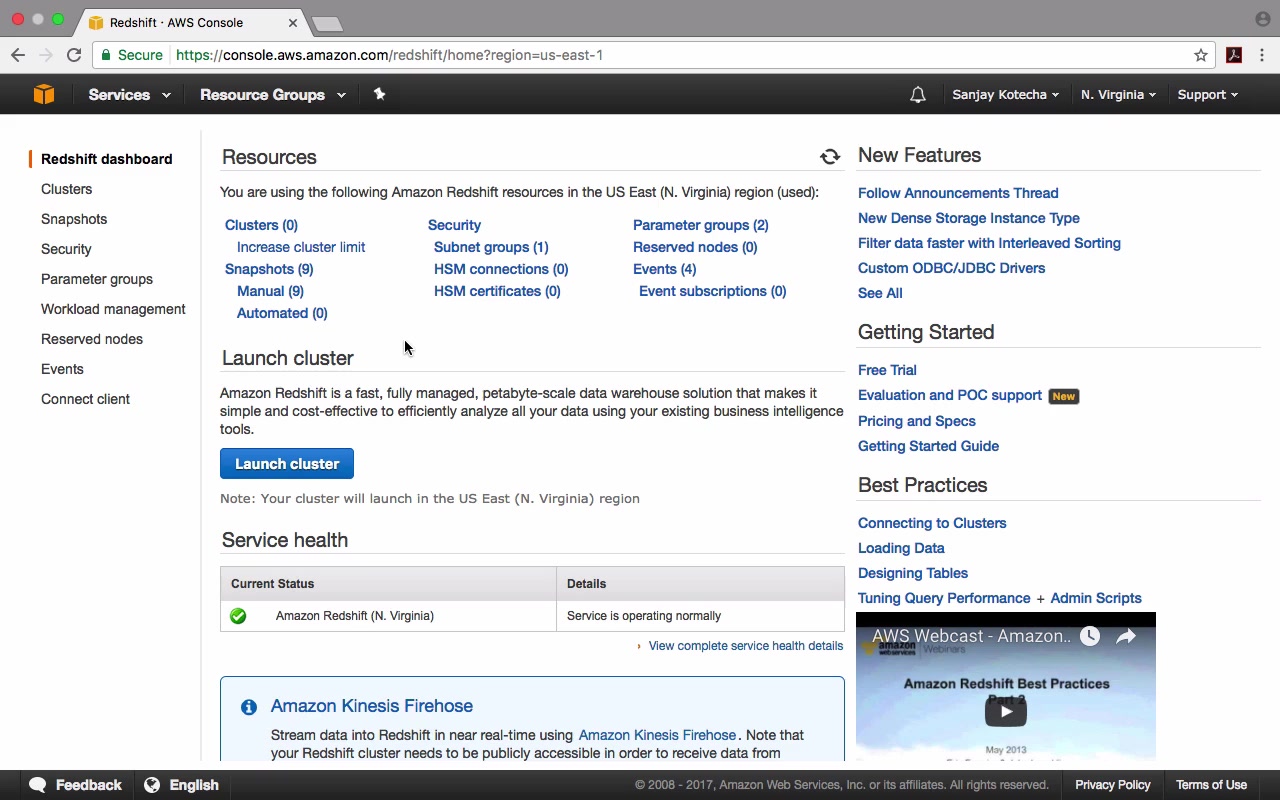Viewport: 1280px width, 800px height.
Task: Click the Launch cluster button
Action: coord(287,464)
